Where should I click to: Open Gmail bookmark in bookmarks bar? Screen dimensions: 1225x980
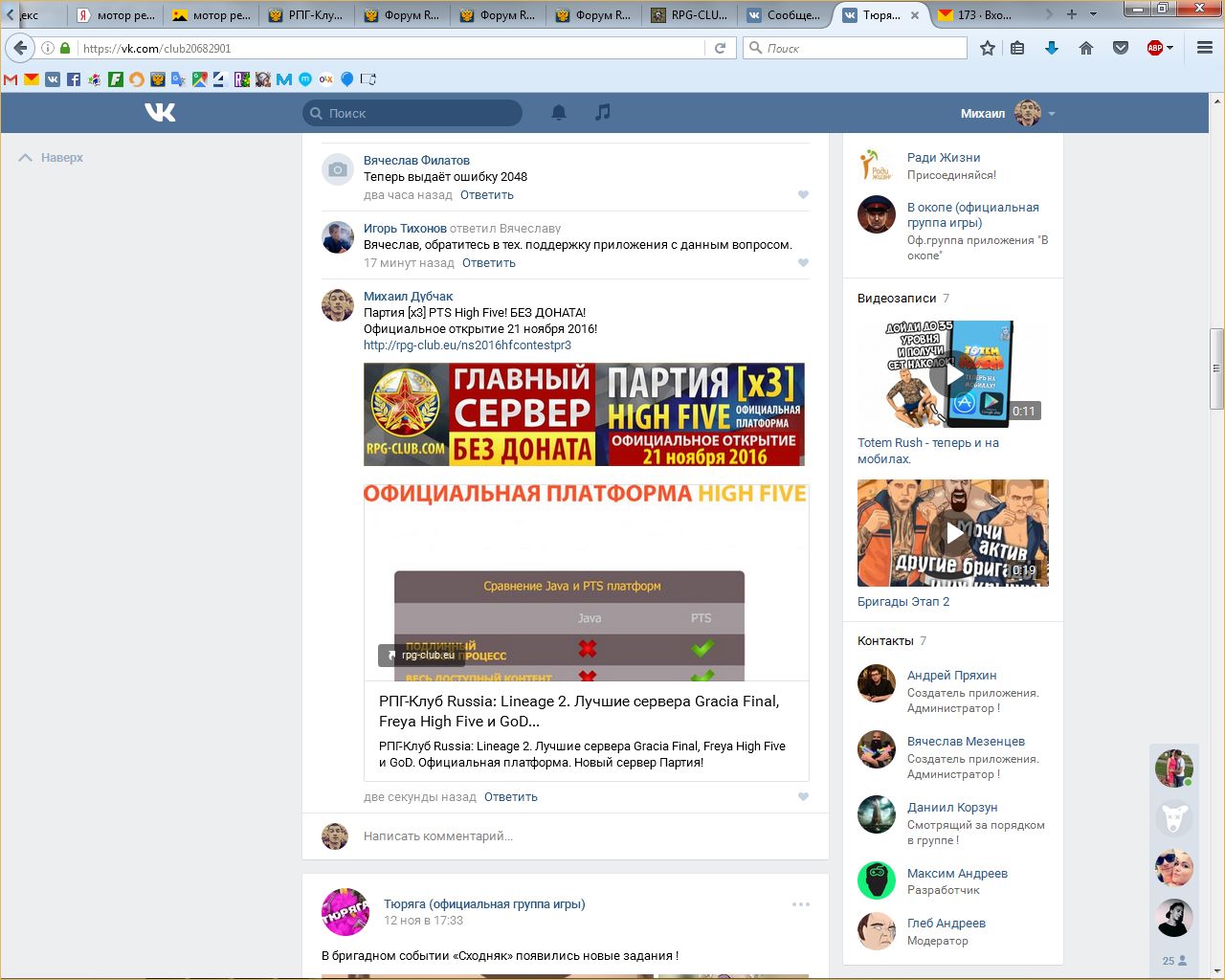pyautogui.click(x=11, y=79)
